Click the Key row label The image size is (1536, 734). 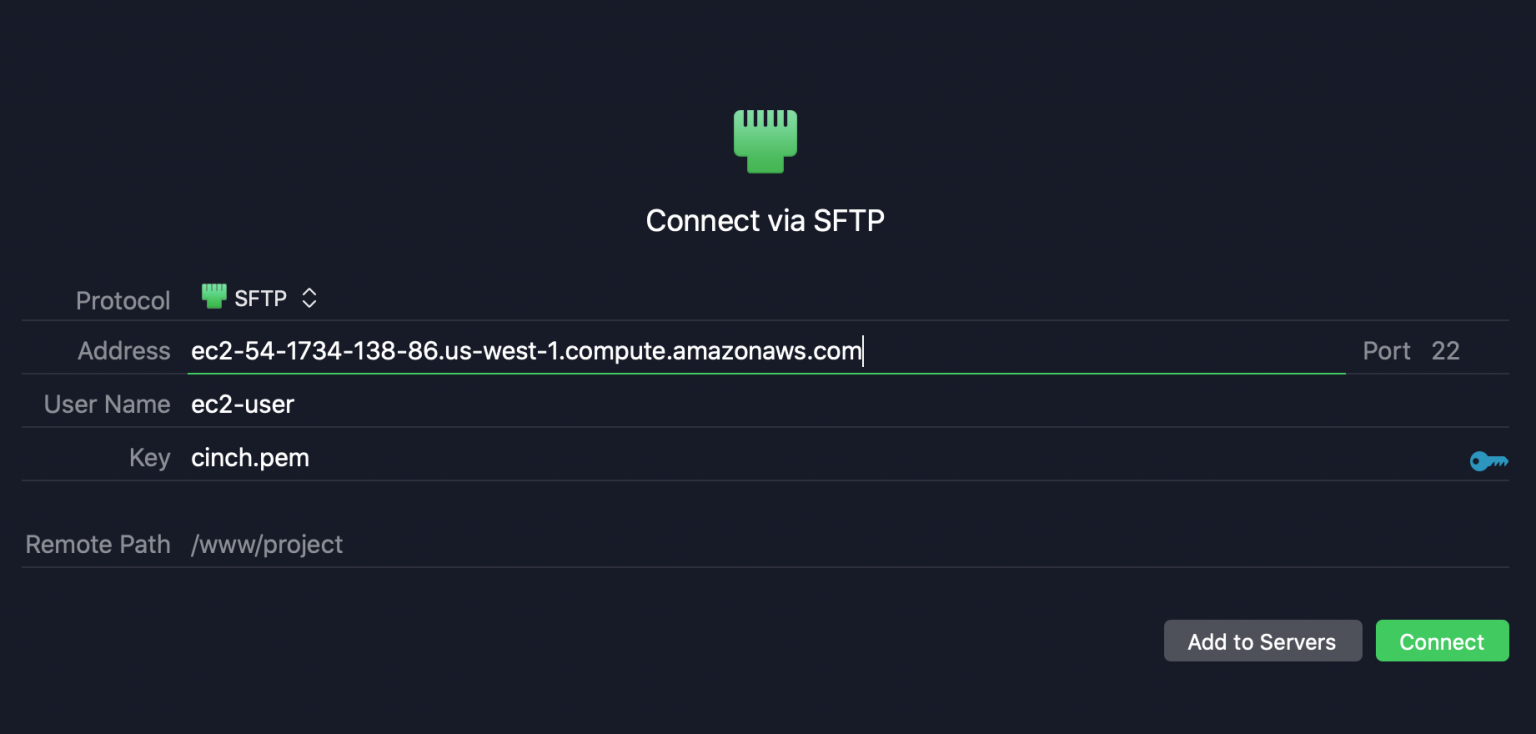coord(149,457)
